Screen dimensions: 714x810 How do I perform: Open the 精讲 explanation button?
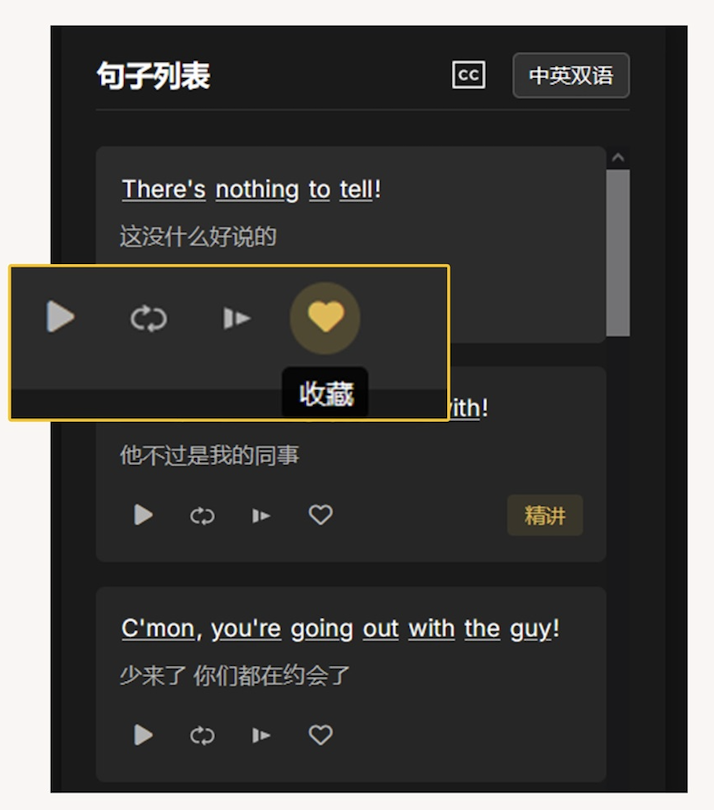(x=545, y=515)
